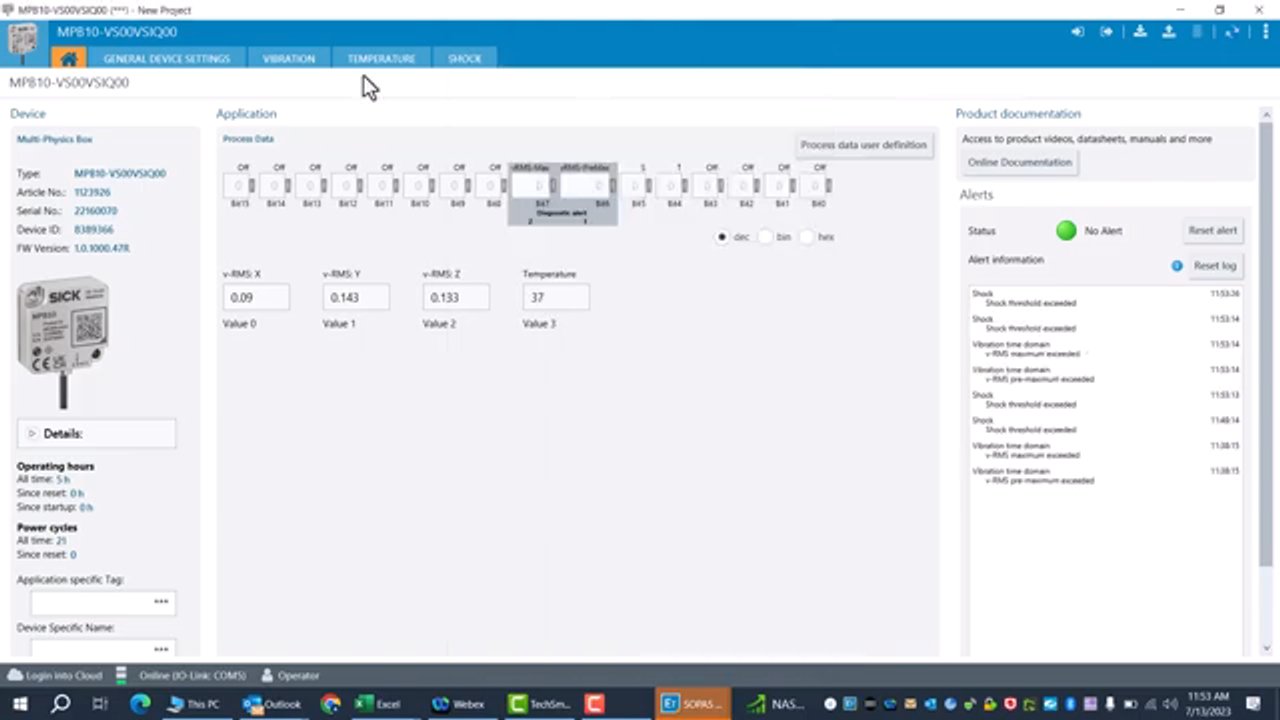
Task: Switch to the Temperature tab
Action: [x=381, y=58]
